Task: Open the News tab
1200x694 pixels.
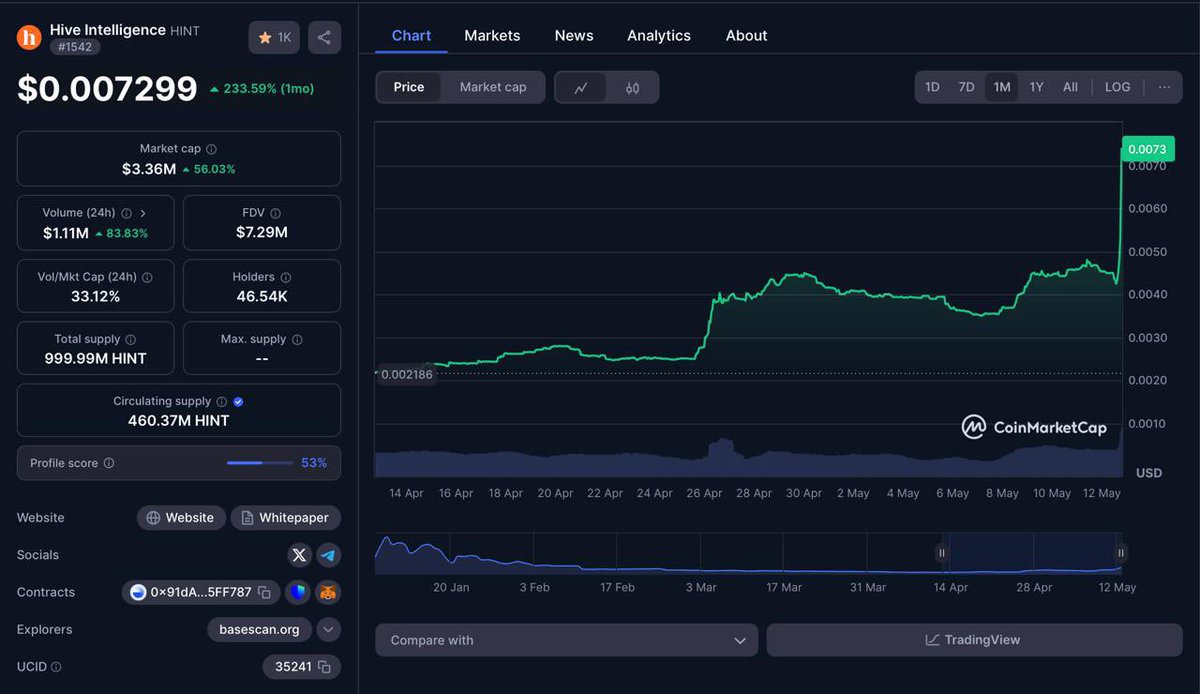Action: coord(573,35)
